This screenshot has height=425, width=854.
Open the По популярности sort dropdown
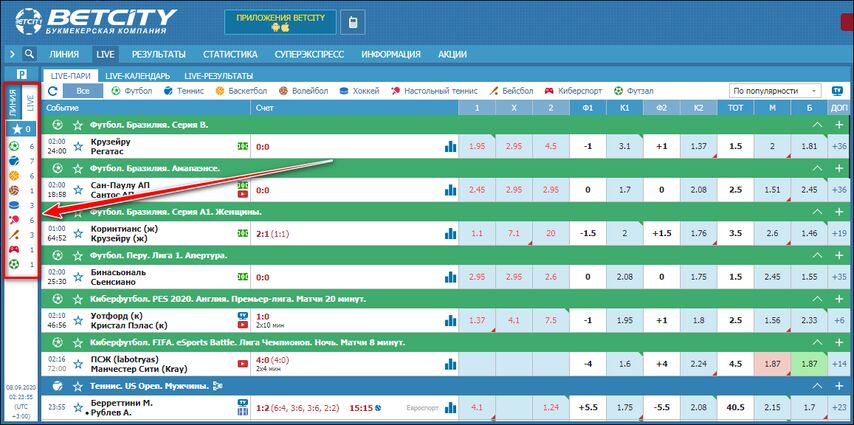775,91
